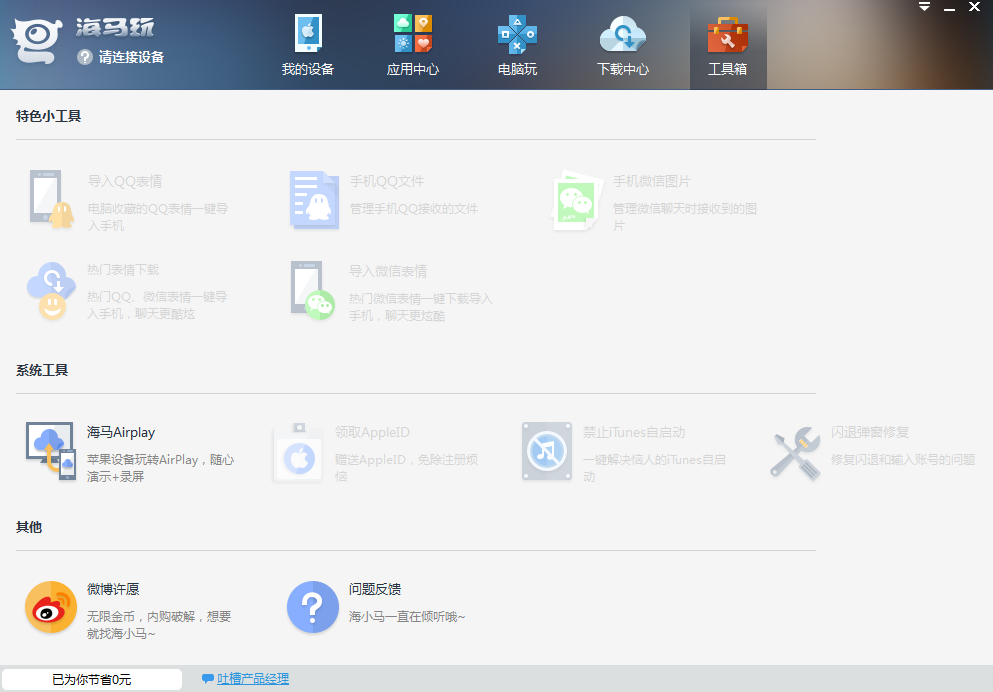
Task: Click the 请连接设备 question mark icon
Action: click(x=85, y=58)
